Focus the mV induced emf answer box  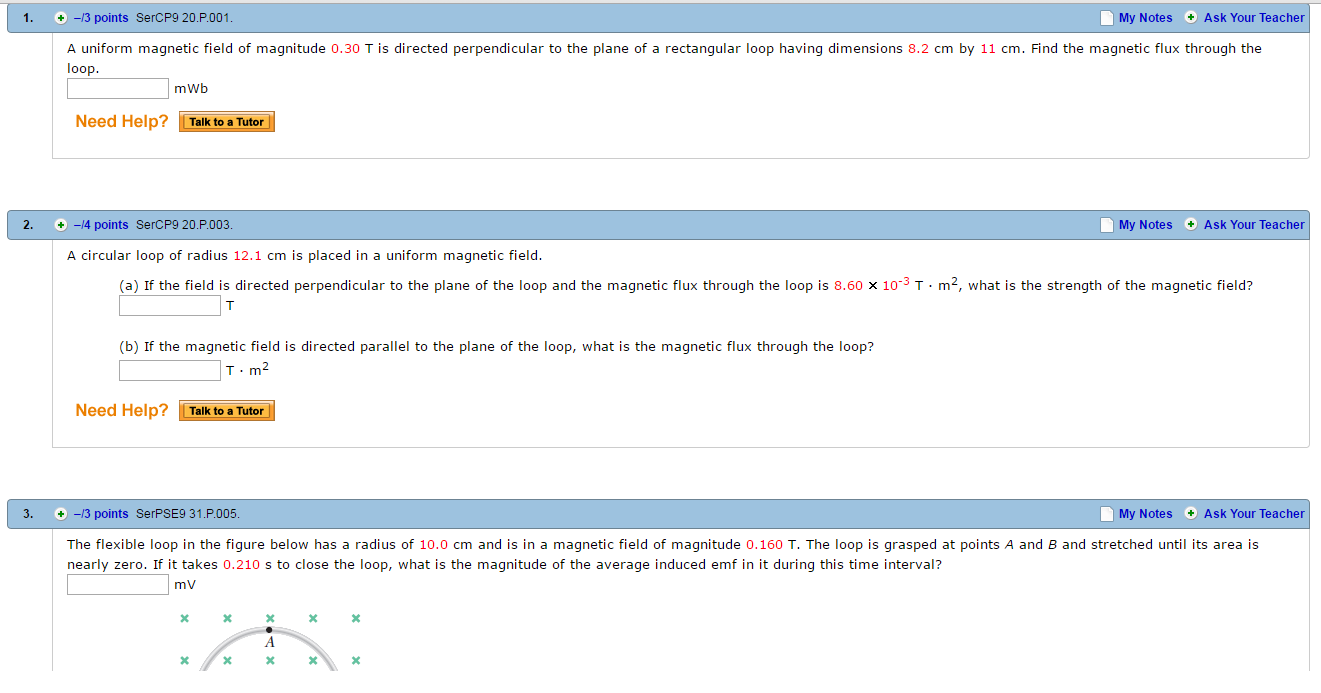118,585
